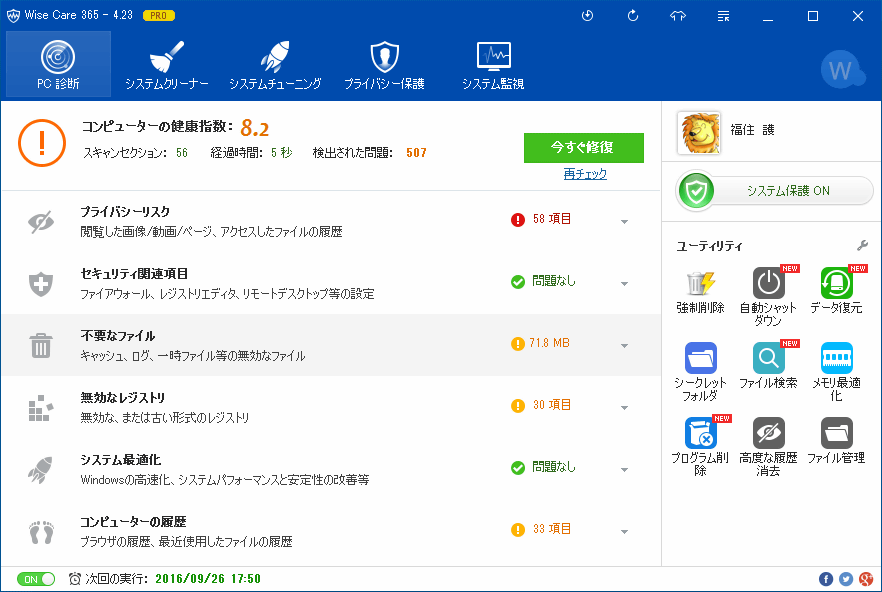This screenshot has height=592, width=882.
Task: Click the clock-arrow icon in title bar
Action: pos(587,16)
